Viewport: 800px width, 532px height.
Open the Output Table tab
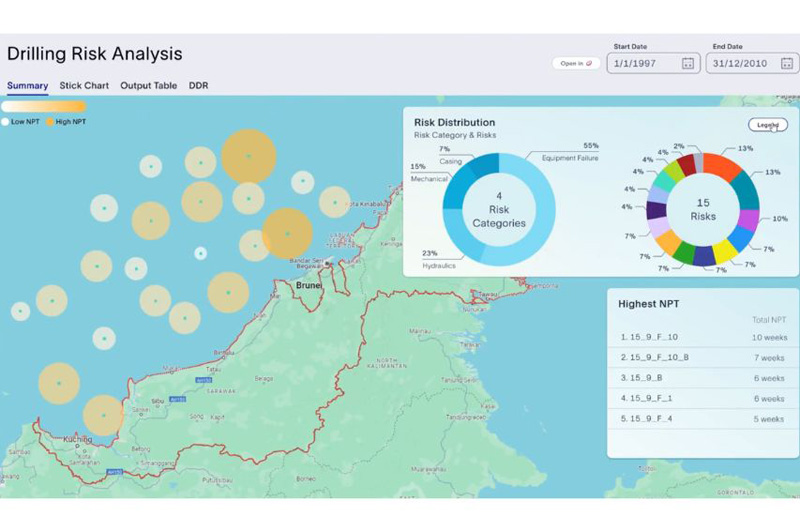click(x=148, y=86)
